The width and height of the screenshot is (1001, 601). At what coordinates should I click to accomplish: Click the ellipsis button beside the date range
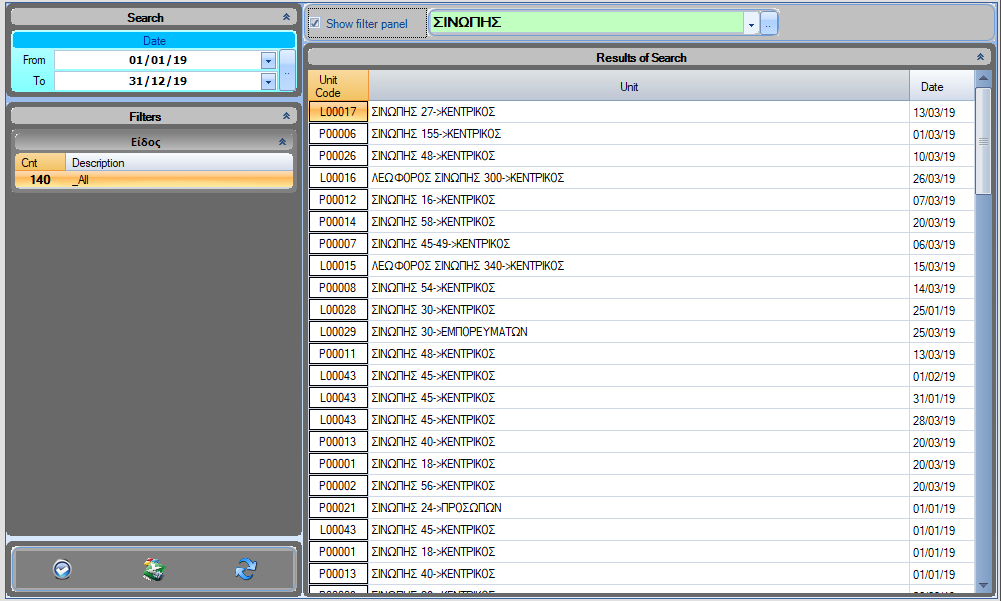[x=287, y=71]
